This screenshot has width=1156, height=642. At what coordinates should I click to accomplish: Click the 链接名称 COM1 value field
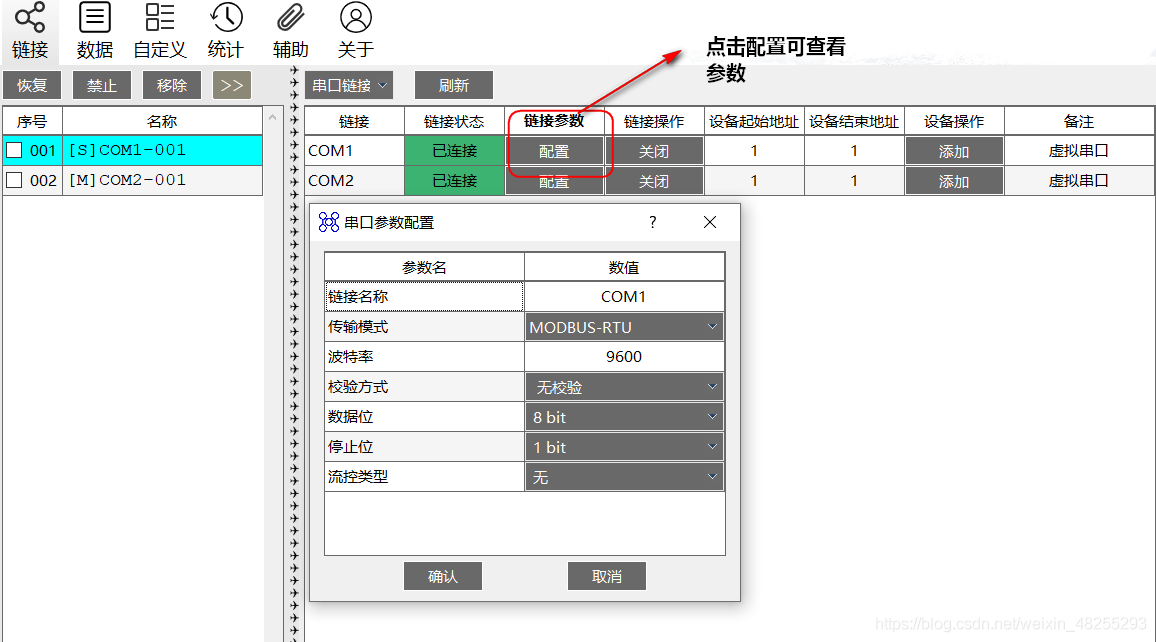(x=624, y=296)
